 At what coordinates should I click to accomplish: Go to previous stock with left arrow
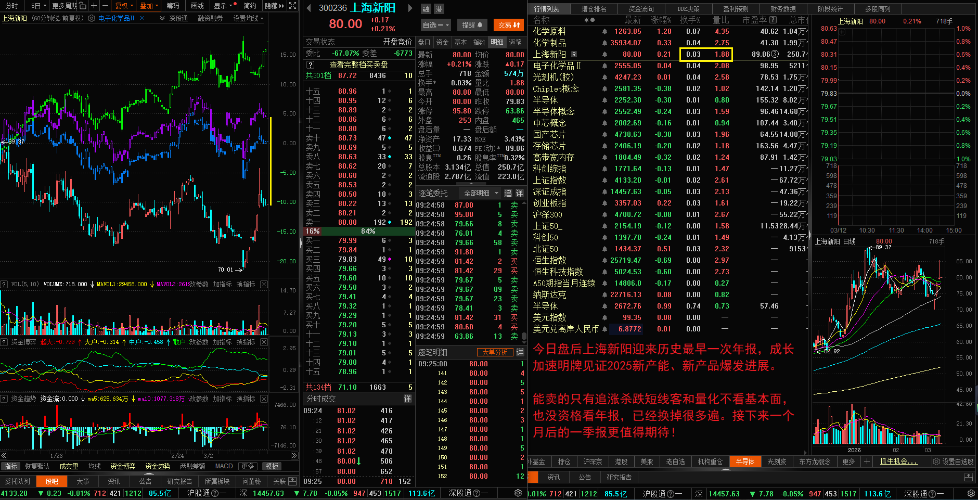coord(309,8)
